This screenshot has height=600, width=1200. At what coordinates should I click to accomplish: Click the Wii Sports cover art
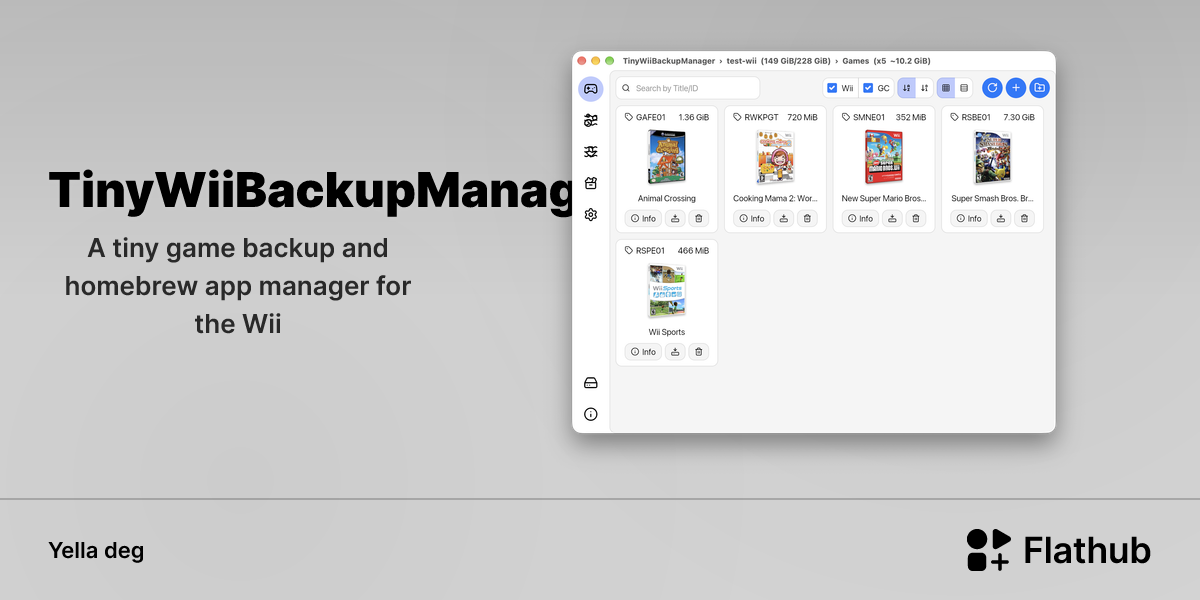(667, 291)
